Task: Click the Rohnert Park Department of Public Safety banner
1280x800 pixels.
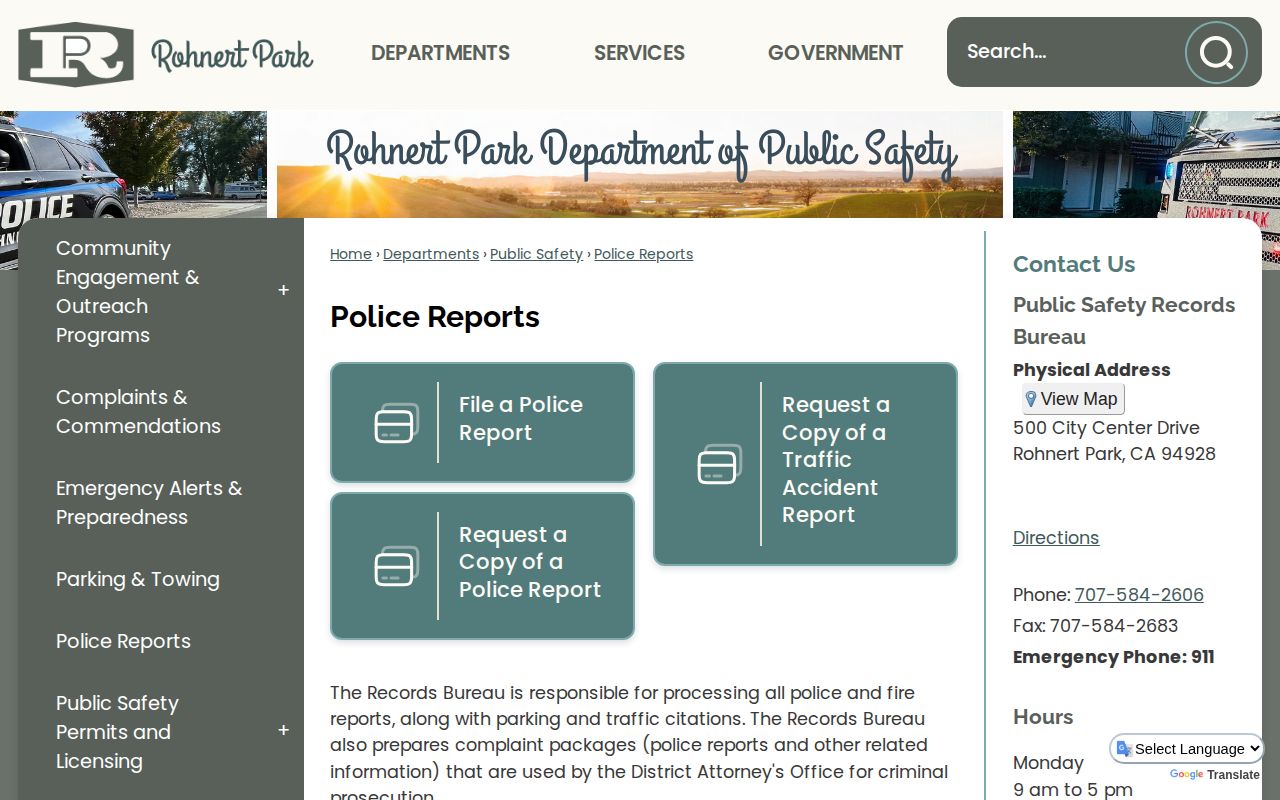Action: [x=640, y=164]
